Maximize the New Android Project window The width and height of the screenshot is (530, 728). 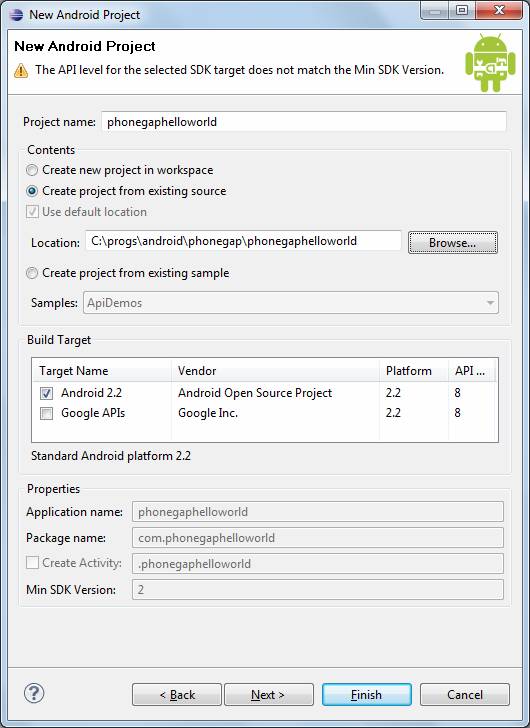(x=461, y=10)
